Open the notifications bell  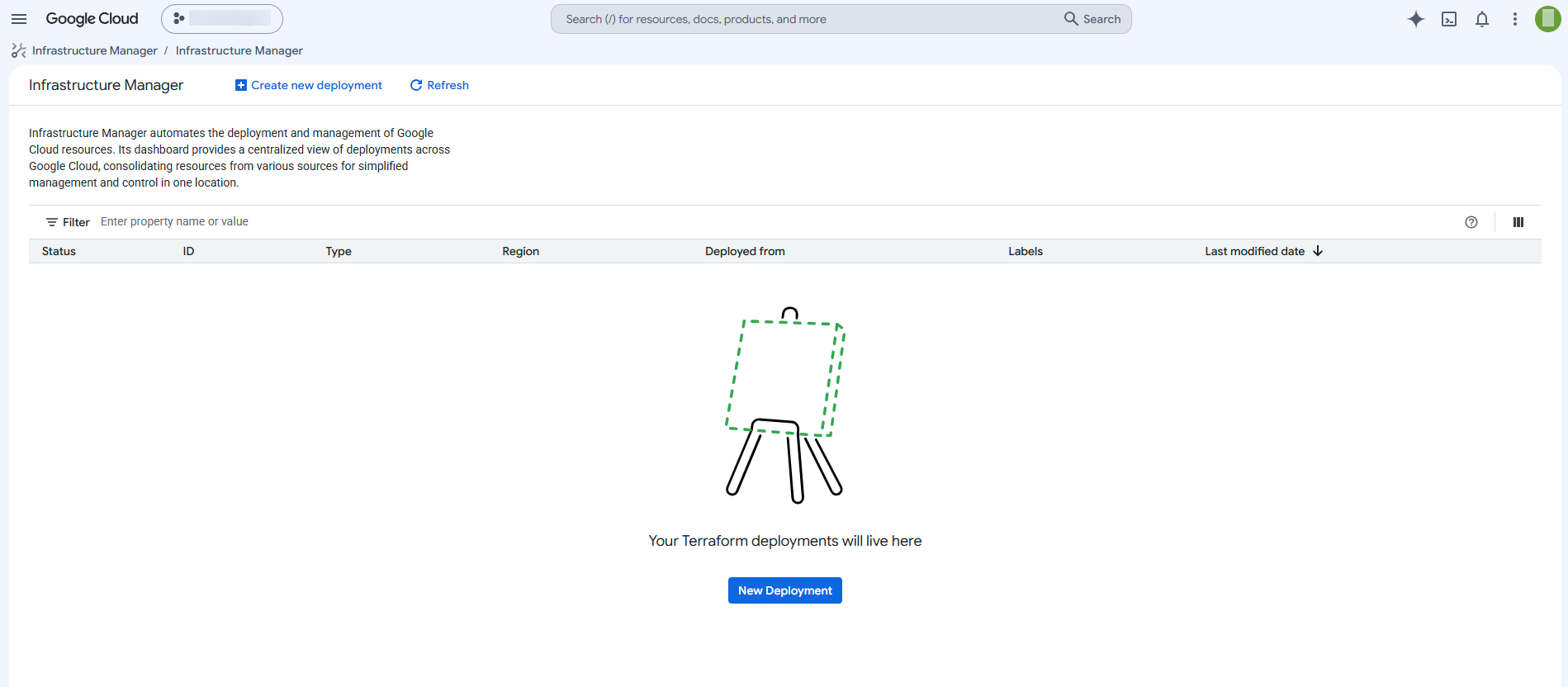click(x=1482, y=19)
